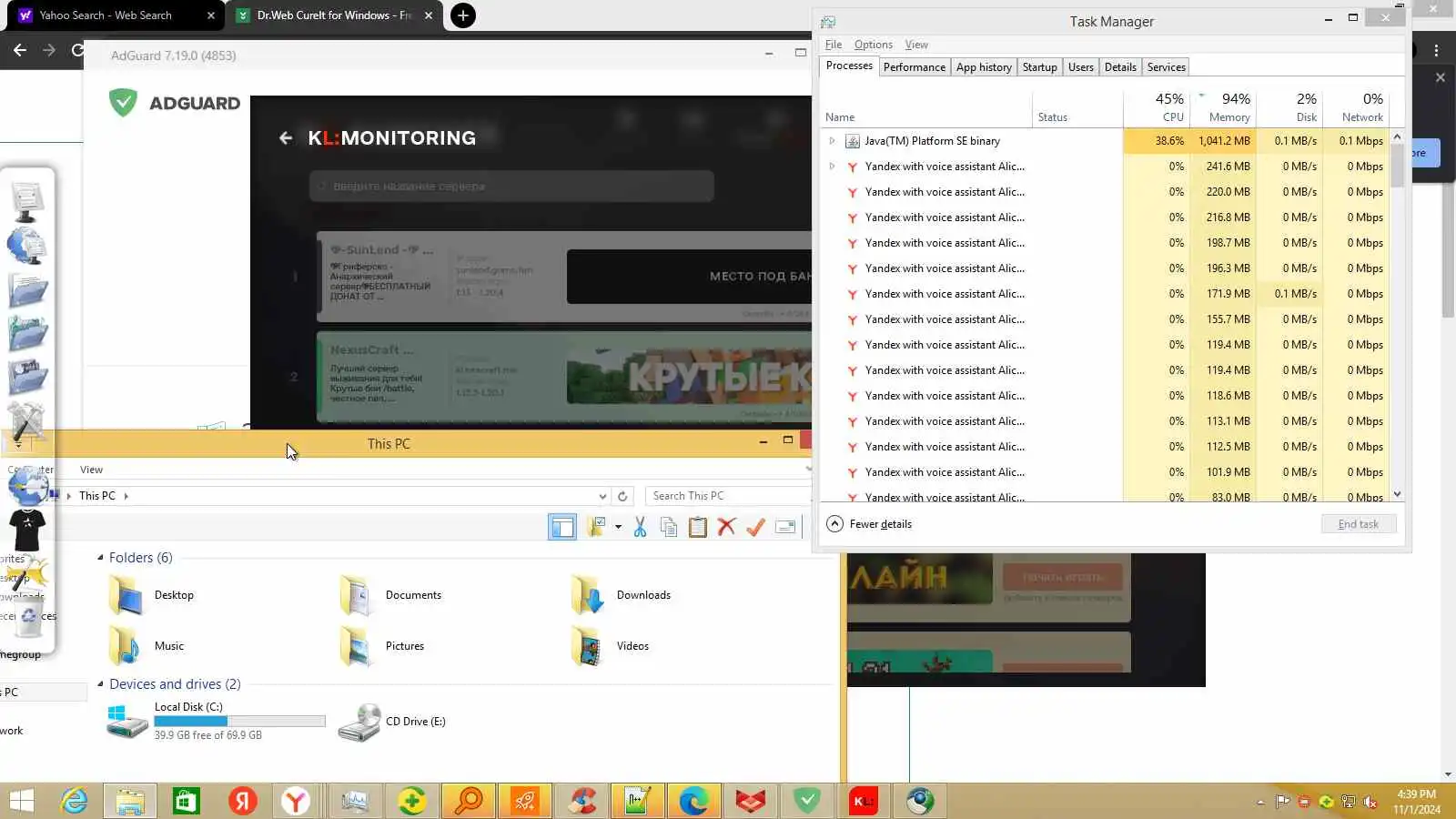Click the orange magnifier taskbar icon

pos(468,801)
